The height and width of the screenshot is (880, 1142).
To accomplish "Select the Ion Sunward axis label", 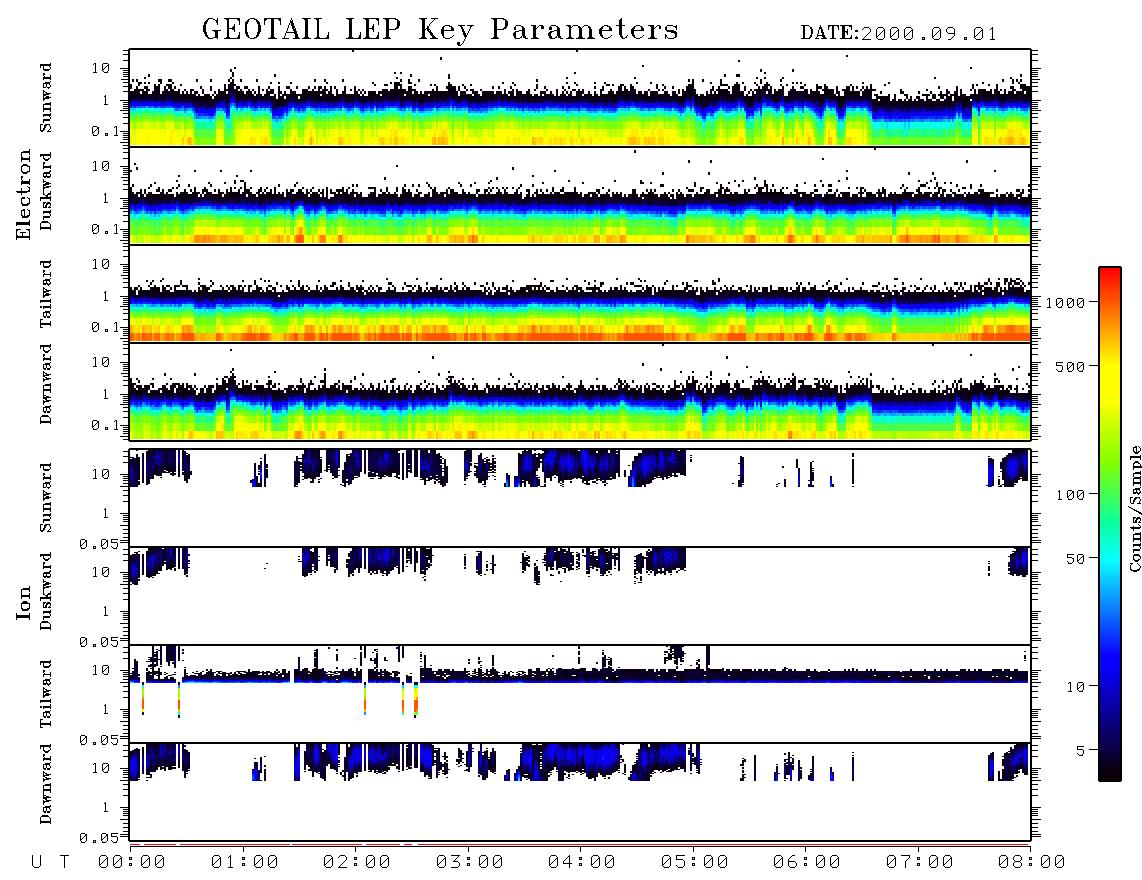I will click(x=45, y=498).
